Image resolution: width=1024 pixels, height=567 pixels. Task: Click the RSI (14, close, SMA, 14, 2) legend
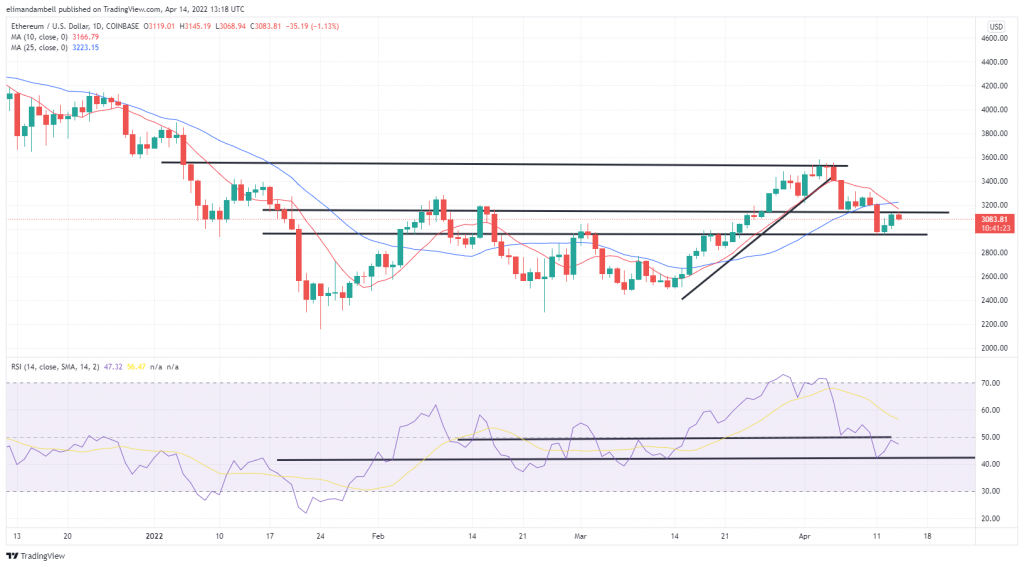pyautogui.click(x=55, y=367)
